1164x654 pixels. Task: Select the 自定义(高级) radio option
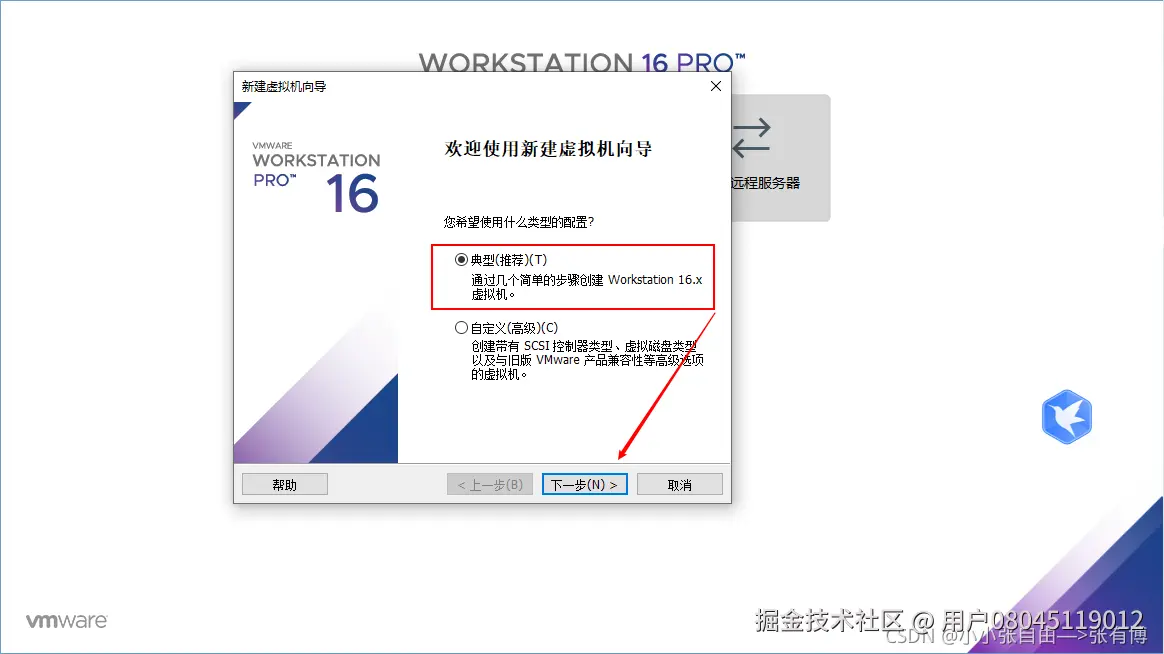tap(461, 327)
